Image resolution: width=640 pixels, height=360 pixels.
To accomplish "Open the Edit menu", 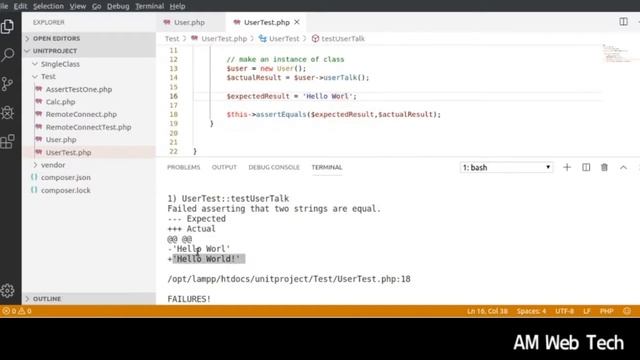I will [20, 6].
